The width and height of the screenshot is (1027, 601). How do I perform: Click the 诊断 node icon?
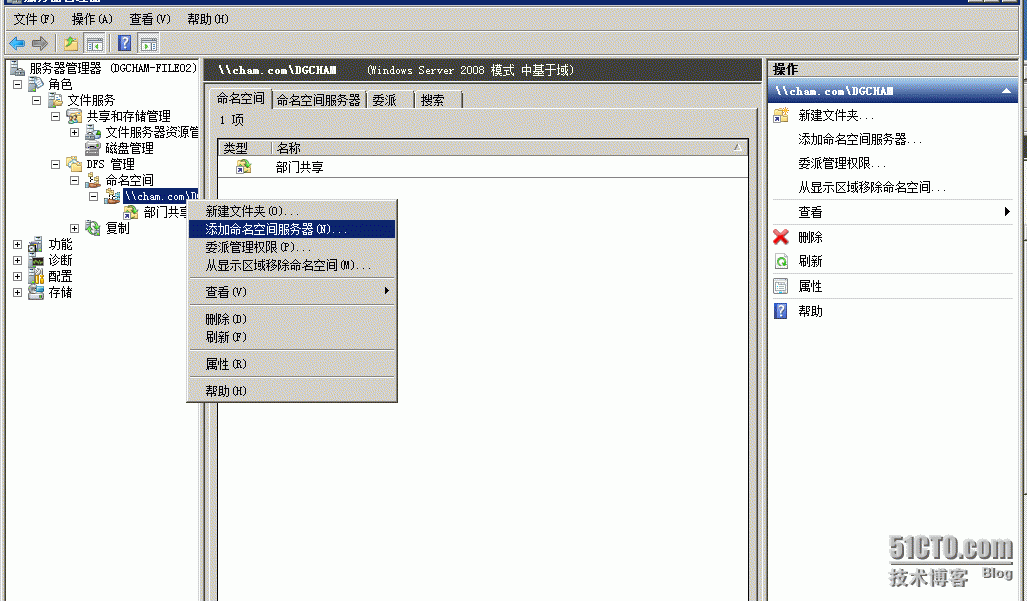(x=37, y=260)
